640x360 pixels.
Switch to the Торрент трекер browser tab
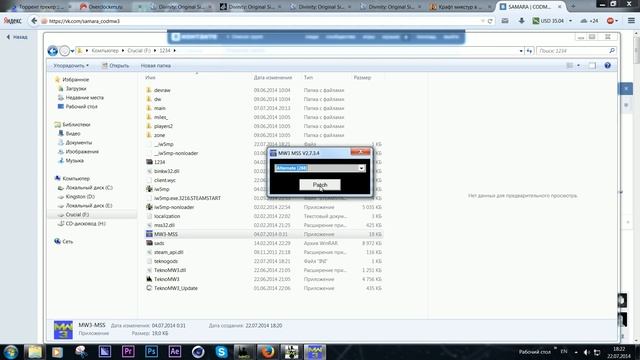pyautogui.click(x=41, y=7)
